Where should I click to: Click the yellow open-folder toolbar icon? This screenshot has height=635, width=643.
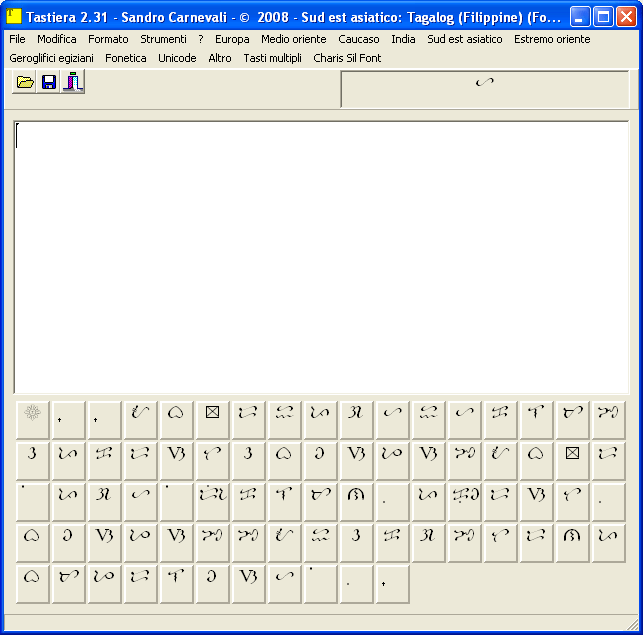coord(25,82)
